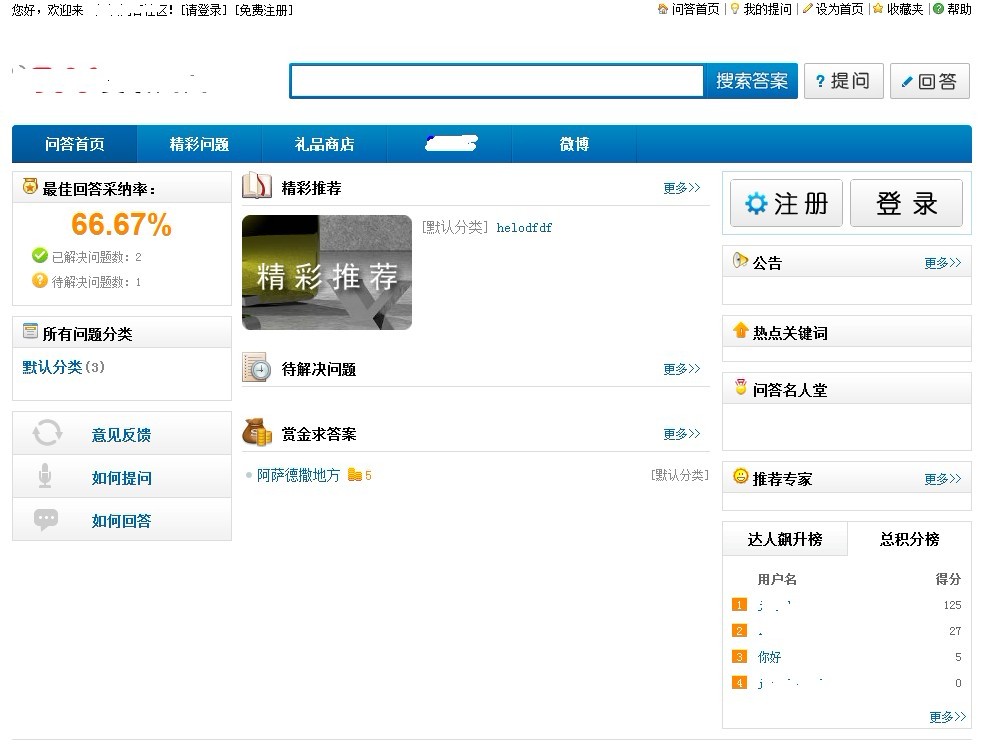The width and height of the screenshot is (989, 744).
Task: Click the 用户名 column header
Action: (777, 579)
